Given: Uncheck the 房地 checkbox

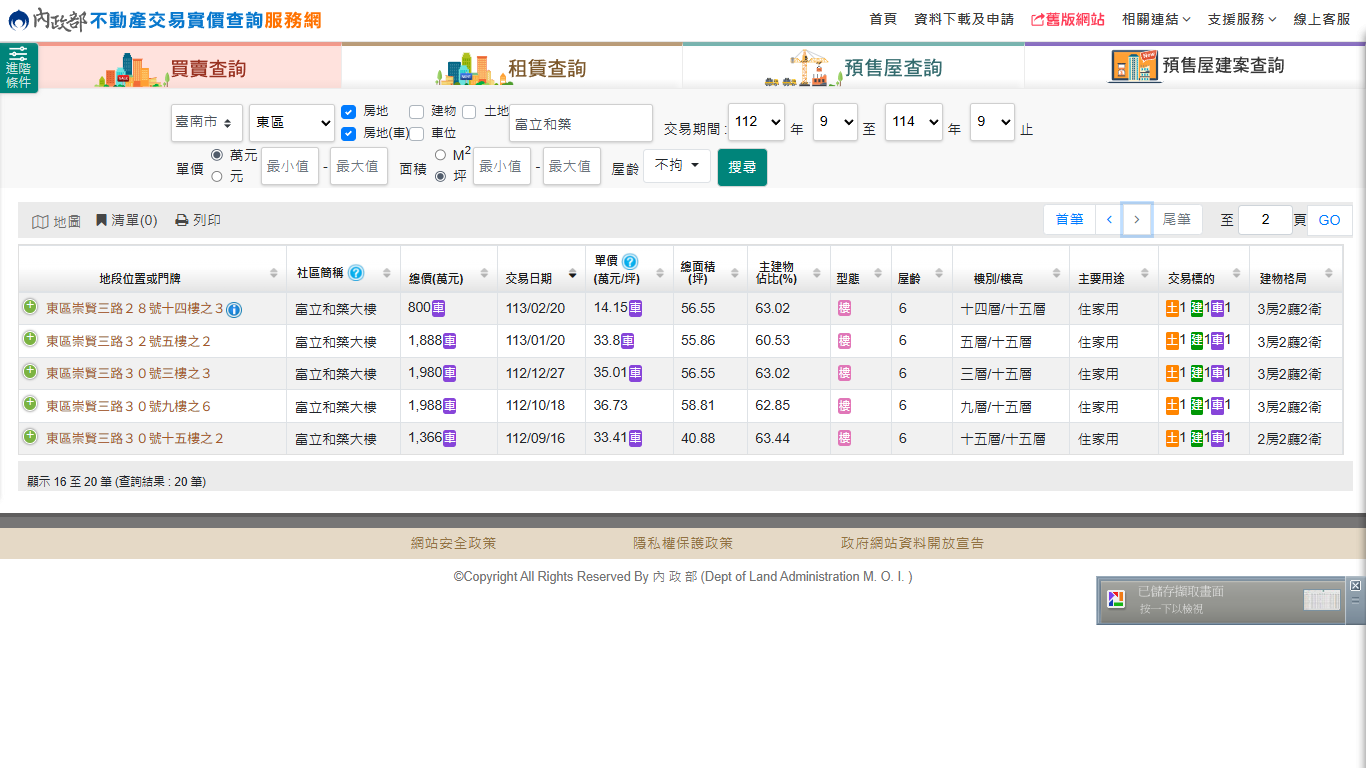Looking at the screenshot, I should click(x=349, y=112).
